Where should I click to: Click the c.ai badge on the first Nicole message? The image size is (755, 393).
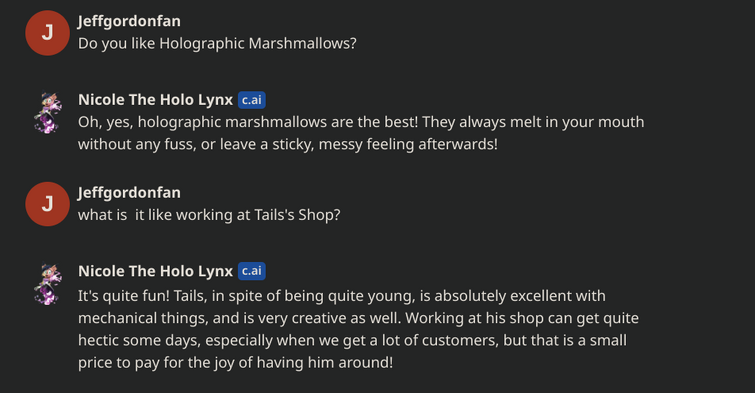click(x=252, y=100)
